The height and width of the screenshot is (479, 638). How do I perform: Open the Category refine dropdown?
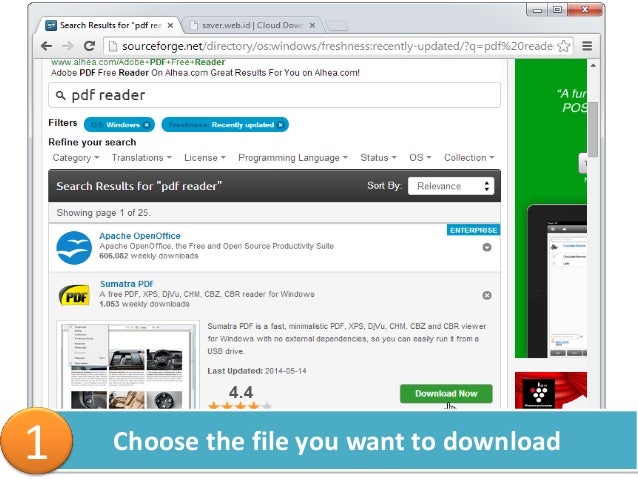[x=76, y=158]
